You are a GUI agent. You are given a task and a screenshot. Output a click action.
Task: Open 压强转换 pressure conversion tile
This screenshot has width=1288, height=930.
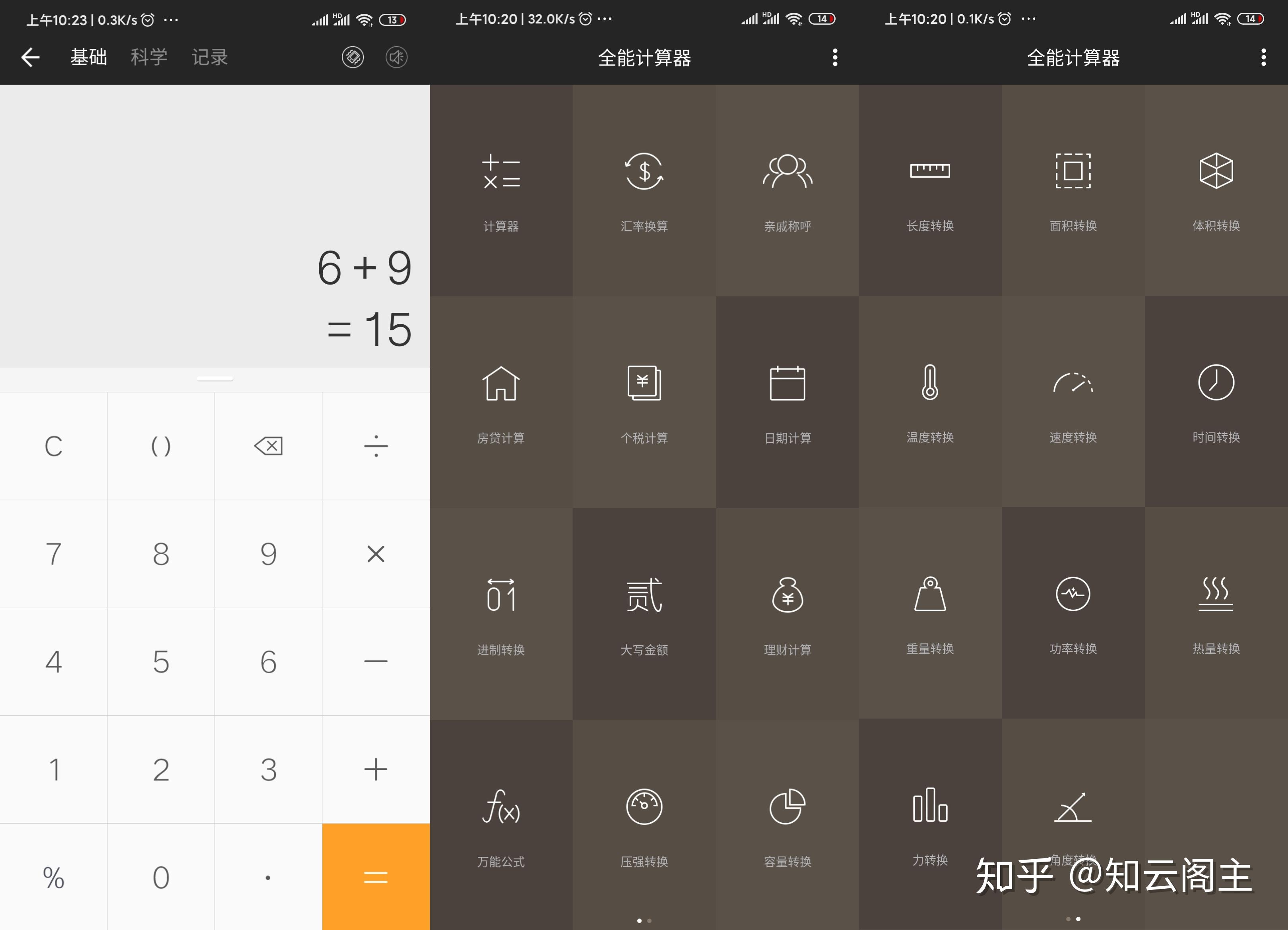(644, 824)
